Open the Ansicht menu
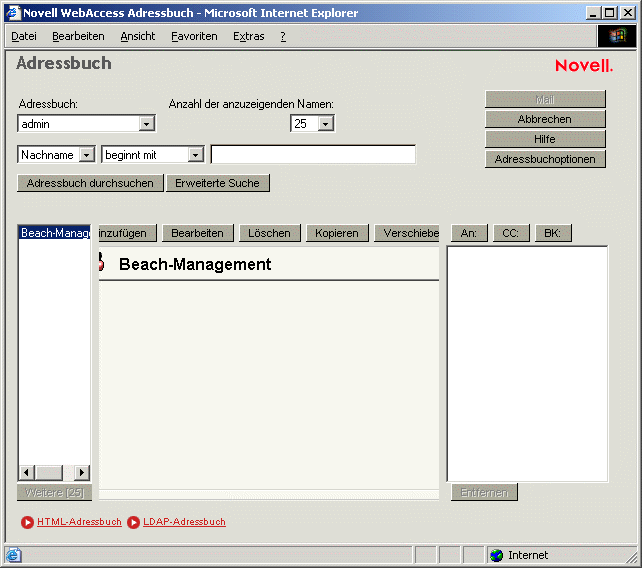The height and width of the screenshot is (568, 642). click(x=138, y=36)
